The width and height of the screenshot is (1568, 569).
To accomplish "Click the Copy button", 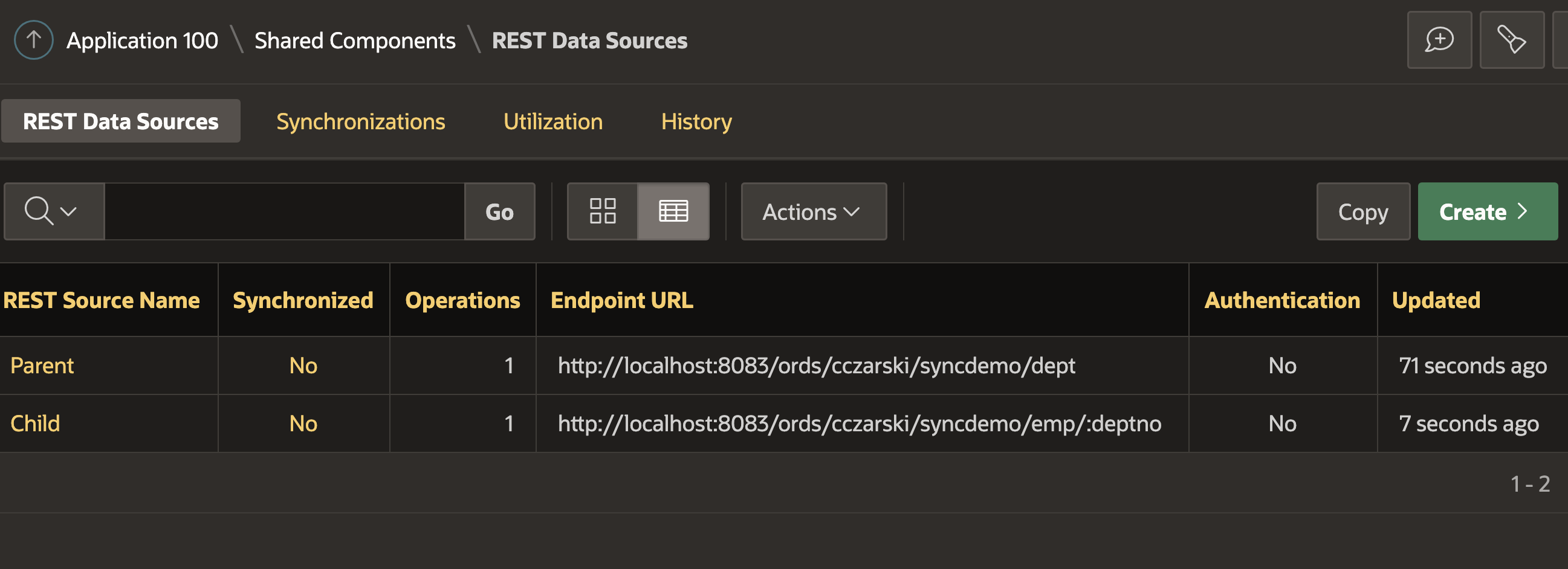I will [x=1363, y=211].
